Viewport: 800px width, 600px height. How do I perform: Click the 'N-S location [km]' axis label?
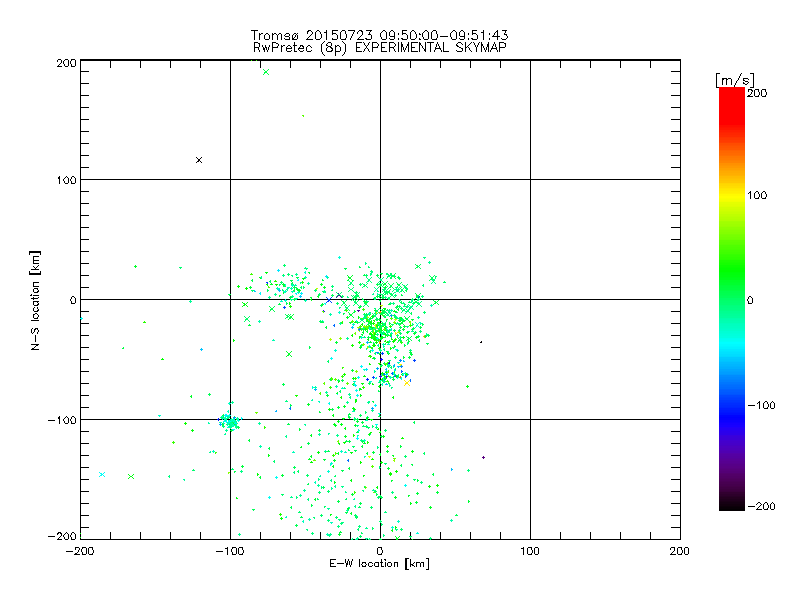coord(35,300)
